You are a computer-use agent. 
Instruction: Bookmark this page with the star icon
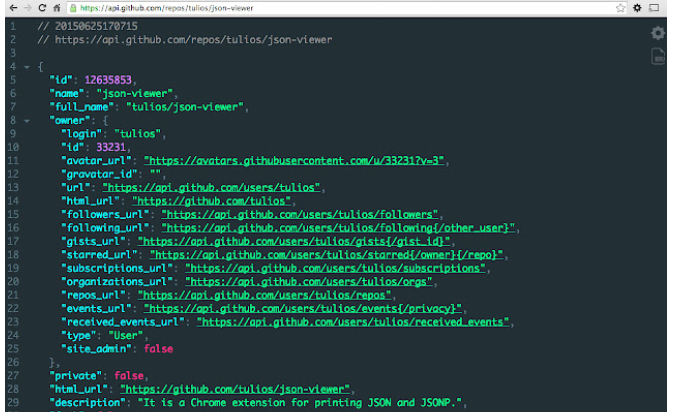[620, 8]
